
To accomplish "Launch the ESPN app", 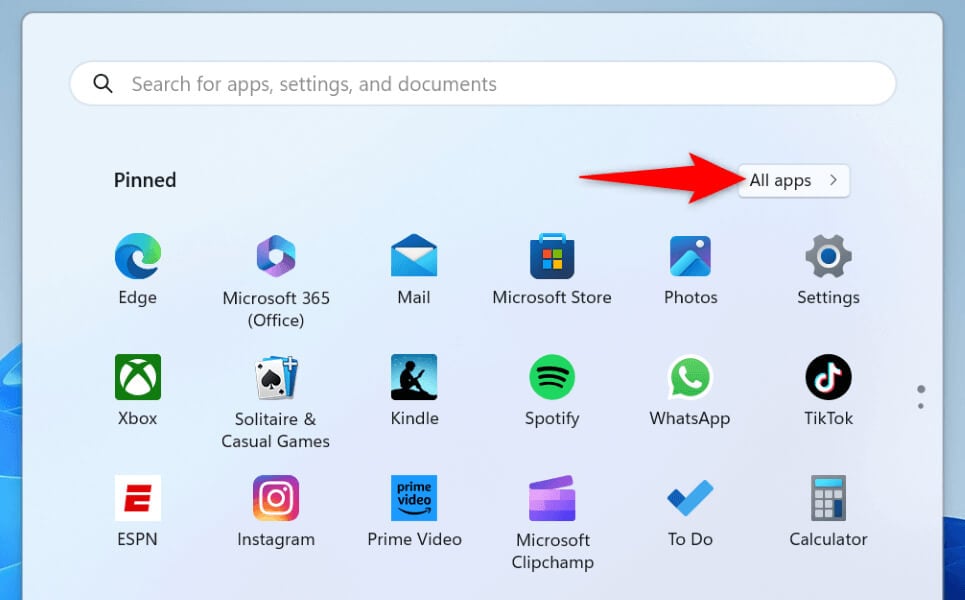I will [138, 498].
